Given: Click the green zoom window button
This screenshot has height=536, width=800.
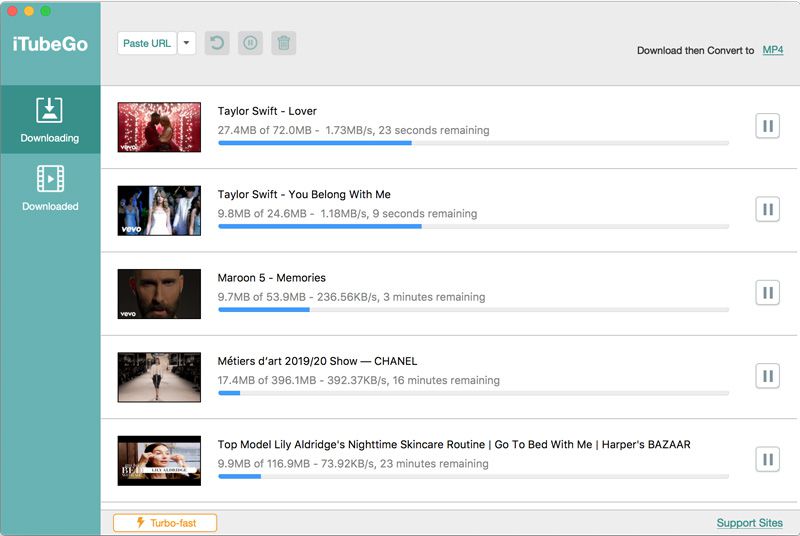Looking at the screenshot, I should point(45,11).
